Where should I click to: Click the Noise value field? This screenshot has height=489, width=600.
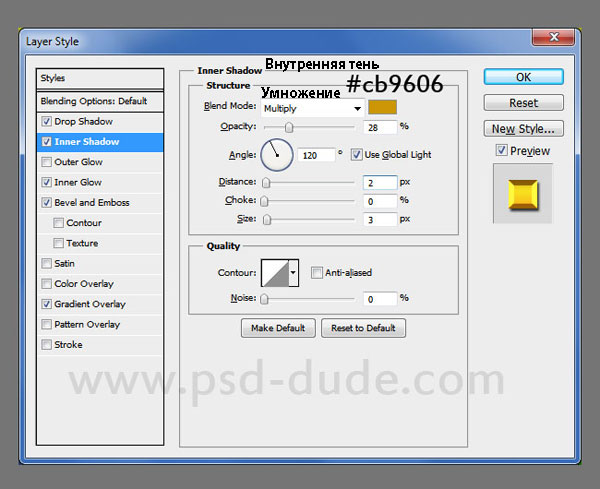pyautogui.click(x=380, y=299)
